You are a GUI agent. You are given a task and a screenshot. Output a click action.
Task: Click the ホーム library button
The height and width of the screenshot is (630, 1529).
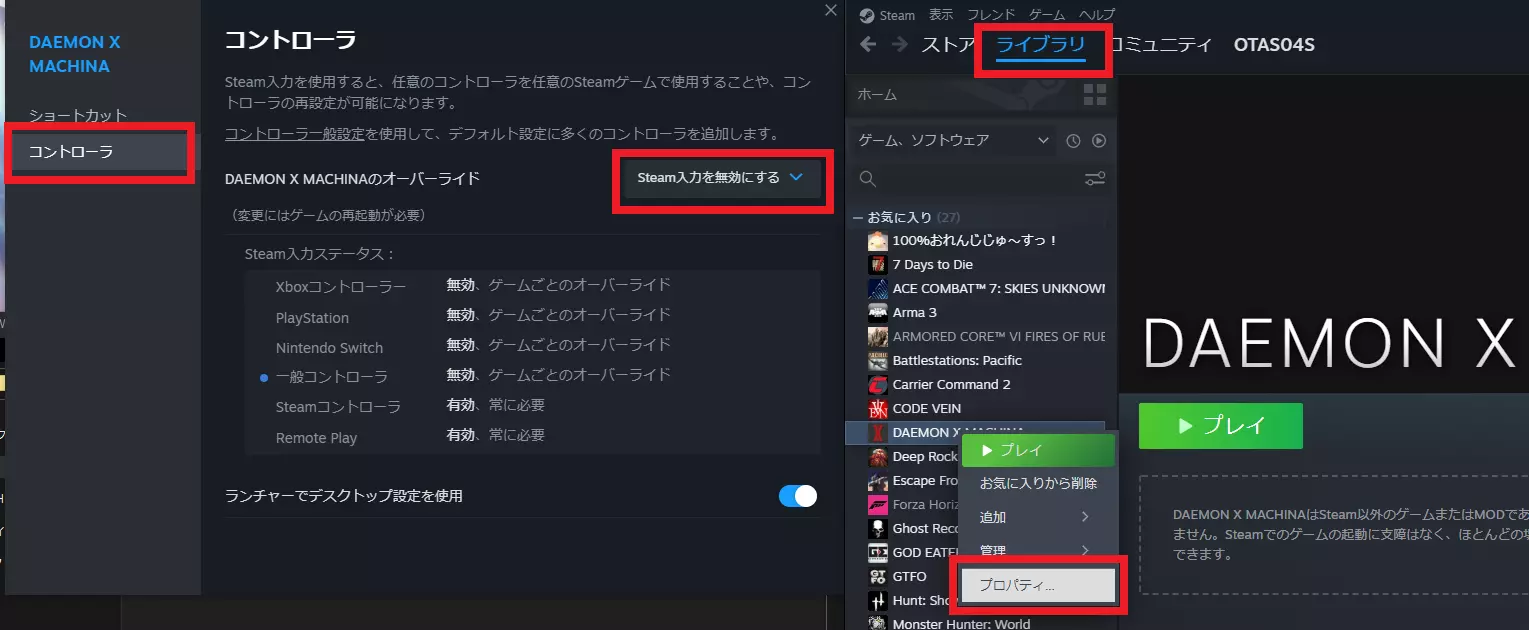963,95
